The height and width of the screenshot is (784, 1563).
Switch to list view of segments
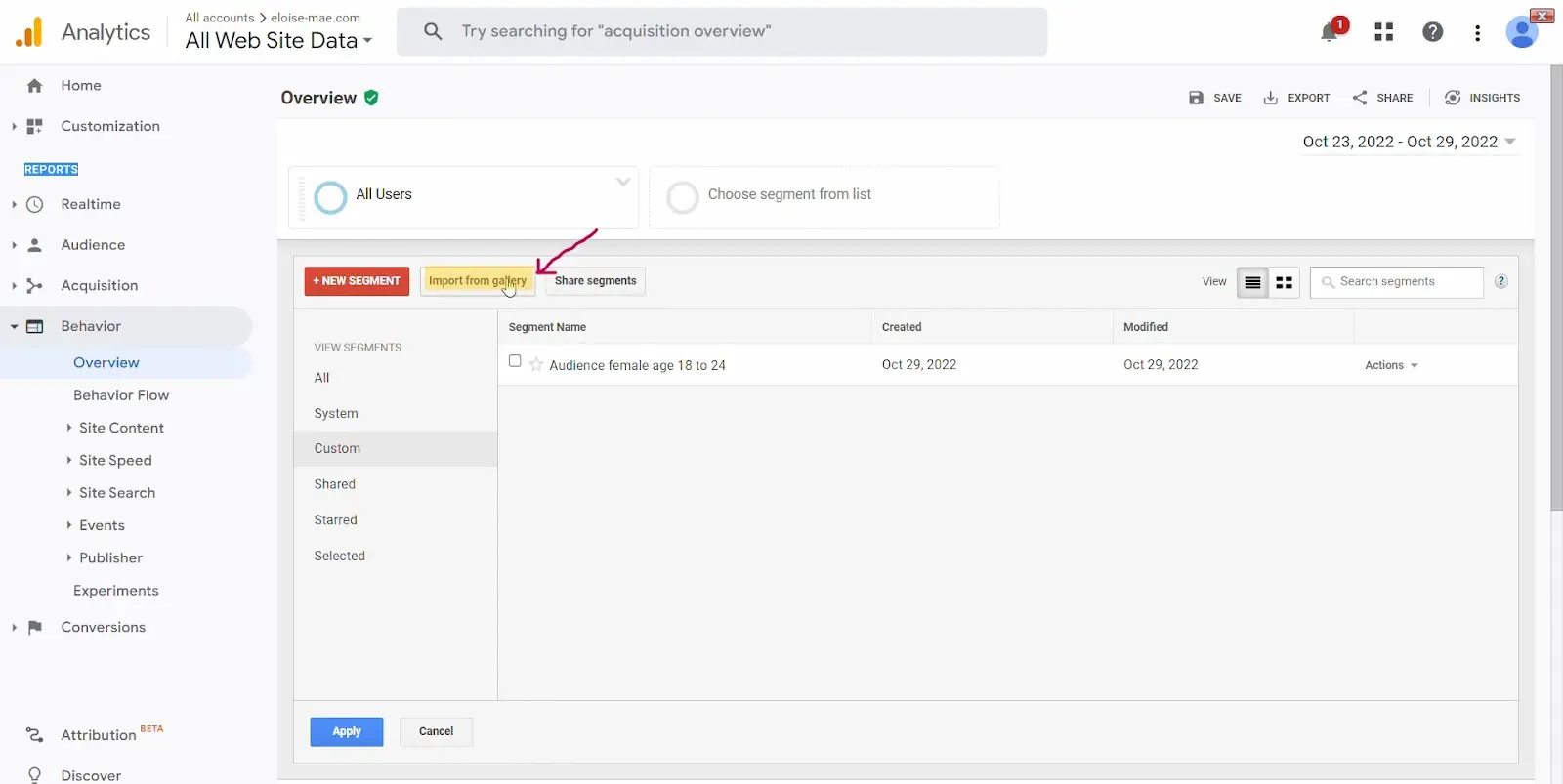(1252, 282)
